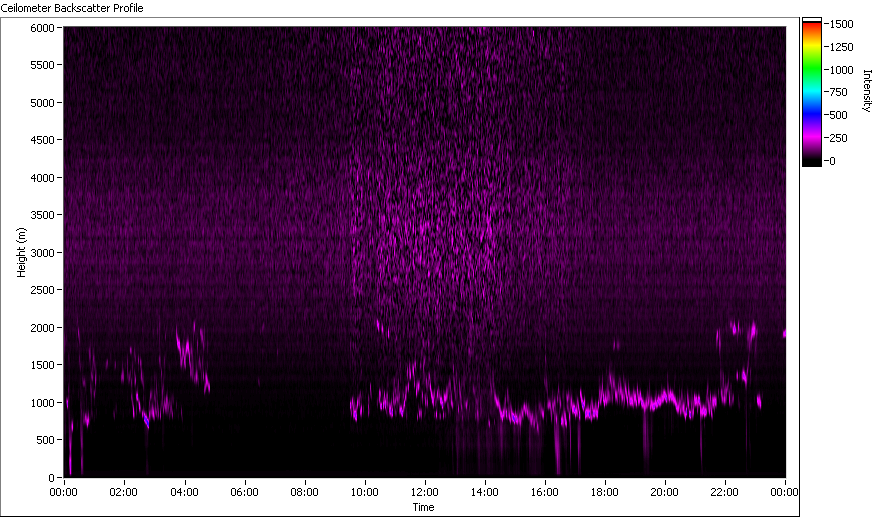Click the 3000 height axis tick label
The width and height of the screenshot is (876, 517).
point(42,253)
